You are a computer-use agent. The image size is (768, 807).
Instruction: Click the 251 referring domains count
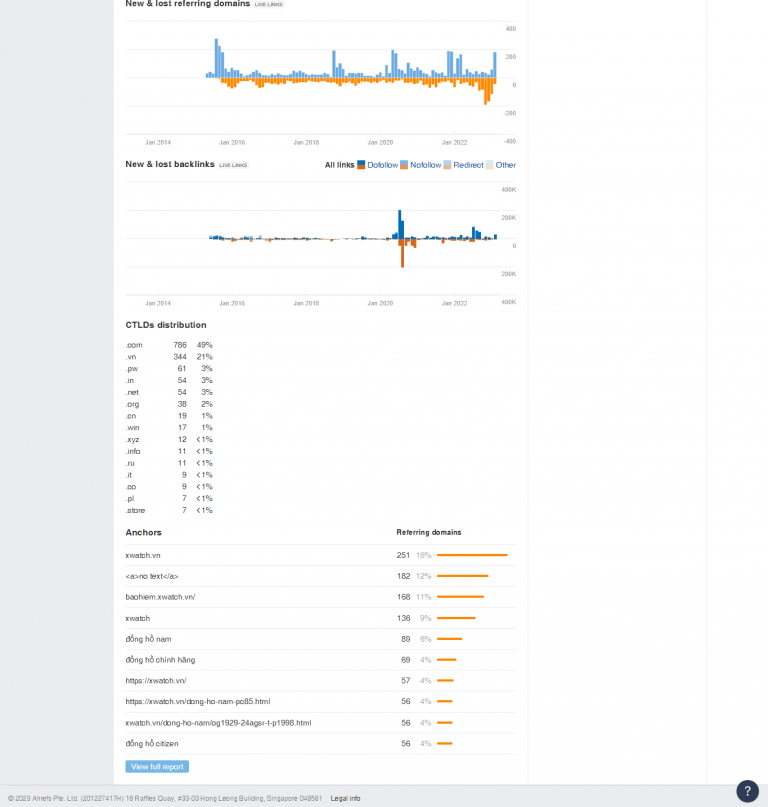[403, 555]
